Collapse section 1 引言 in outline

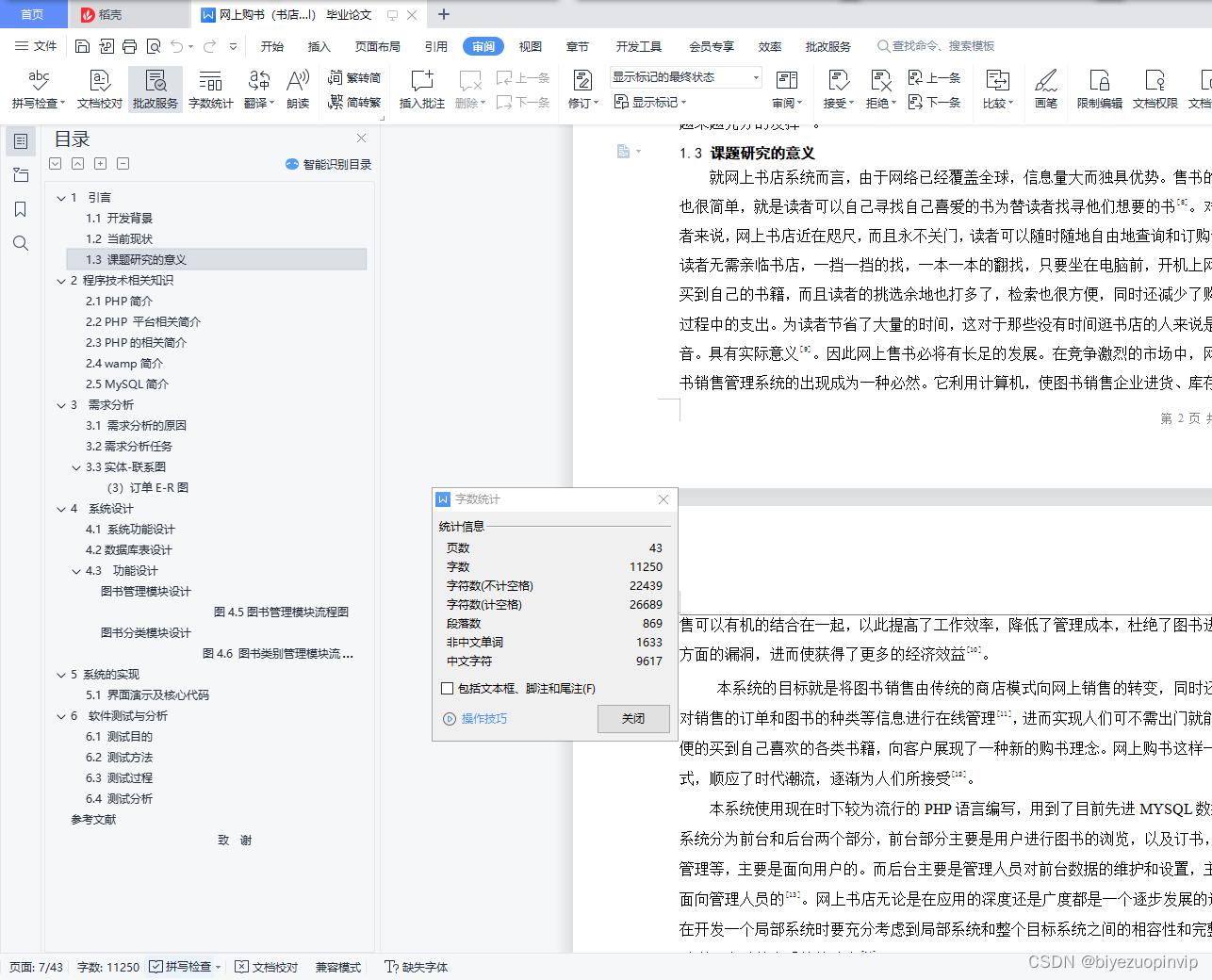click(x=61, y=198)
